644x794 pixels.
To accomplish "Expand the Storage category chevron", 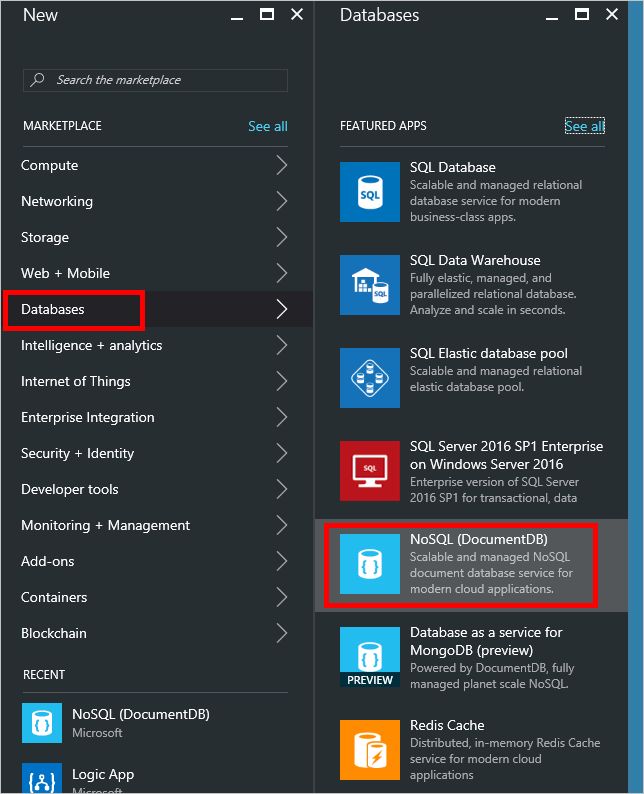I will [x=282, y=237].
